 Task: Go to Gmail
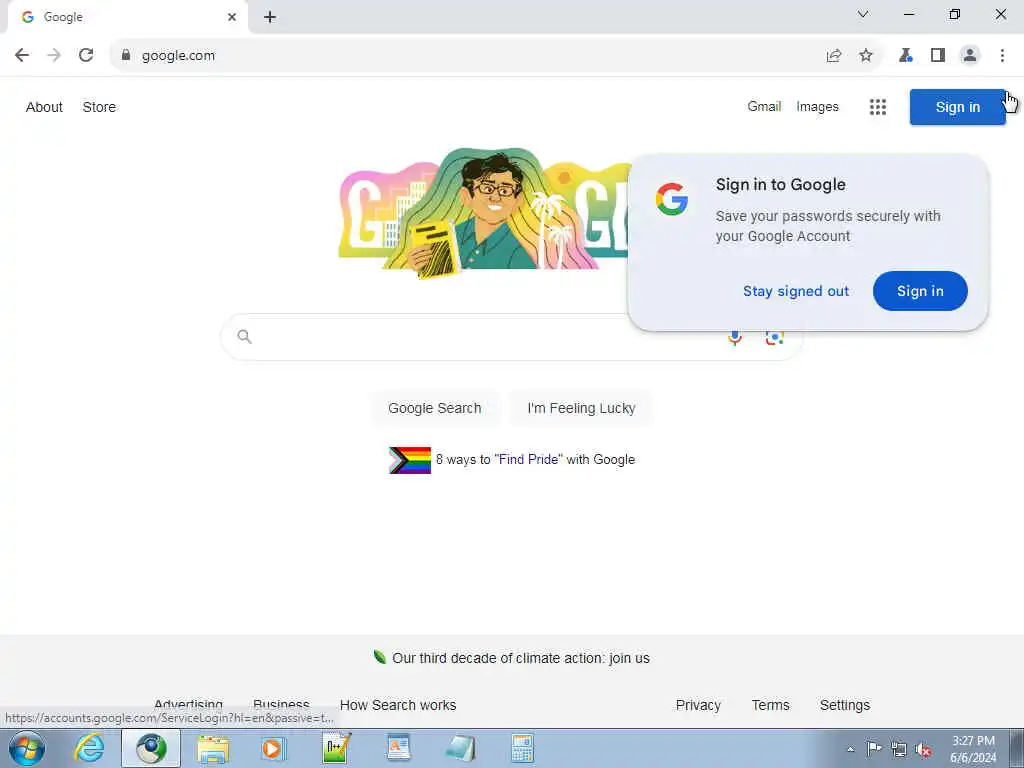(x=764, y=106)
